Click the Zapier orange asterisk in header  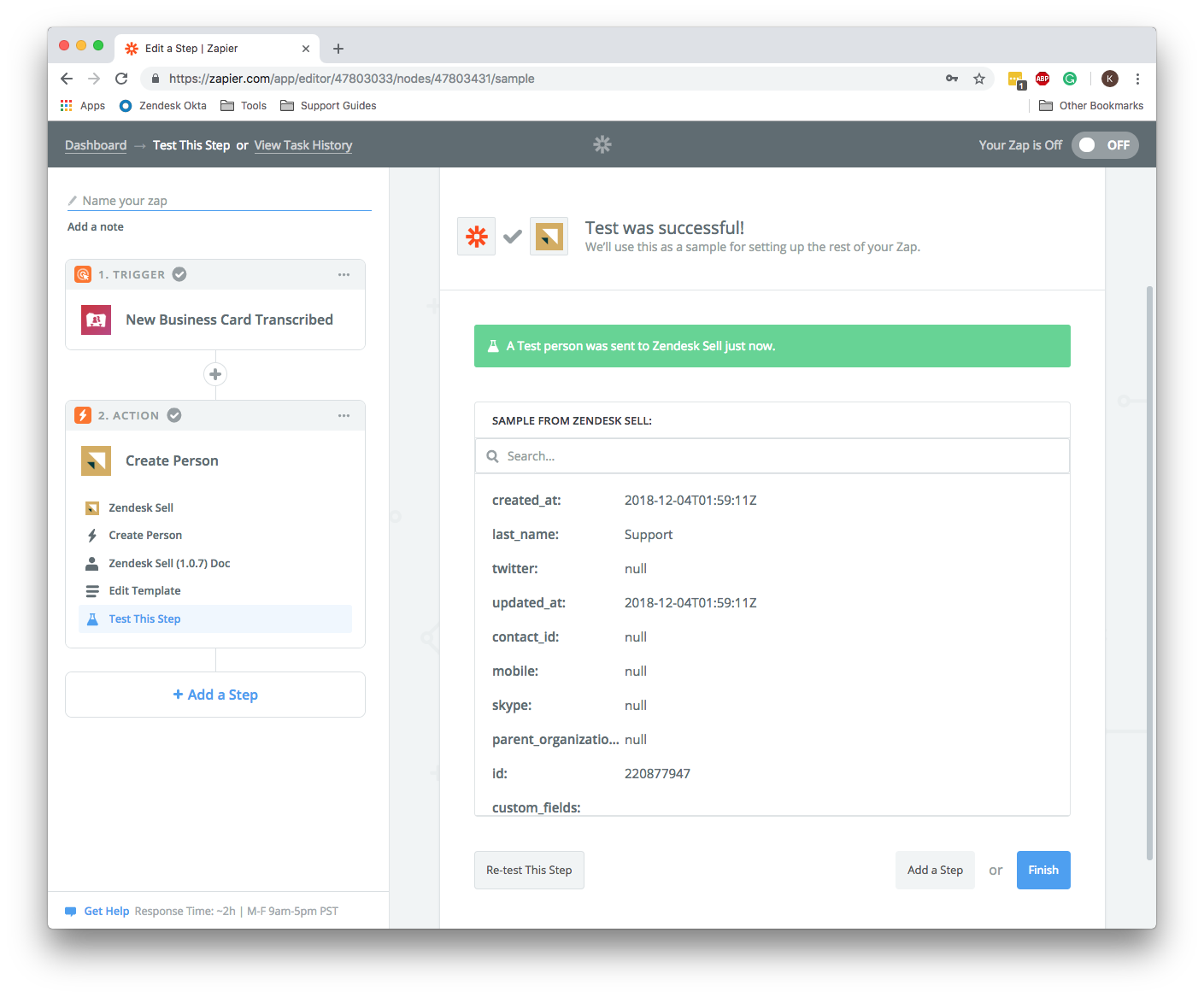(477, 237)
